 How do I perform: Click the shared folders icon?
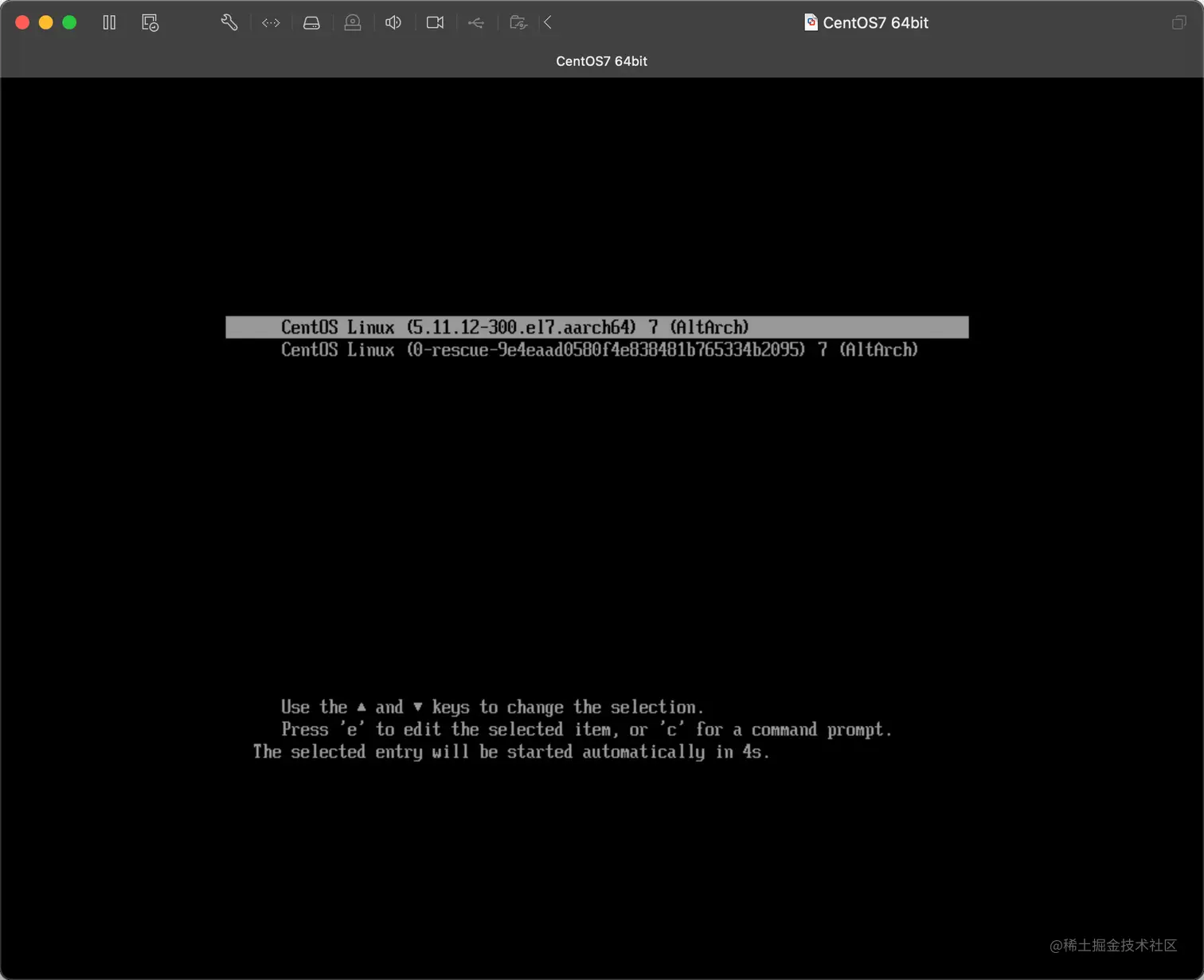(x=518, y=22)
